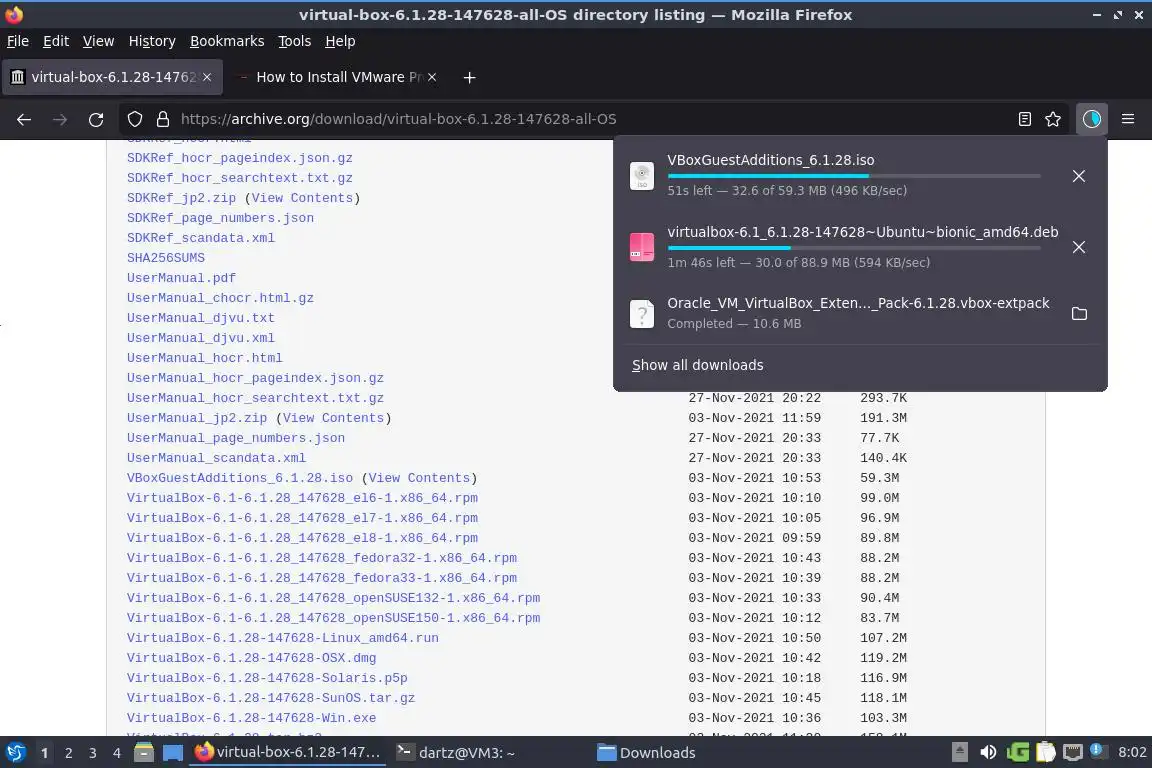Open the Firefox hamburger menu

click(1128, 119)
